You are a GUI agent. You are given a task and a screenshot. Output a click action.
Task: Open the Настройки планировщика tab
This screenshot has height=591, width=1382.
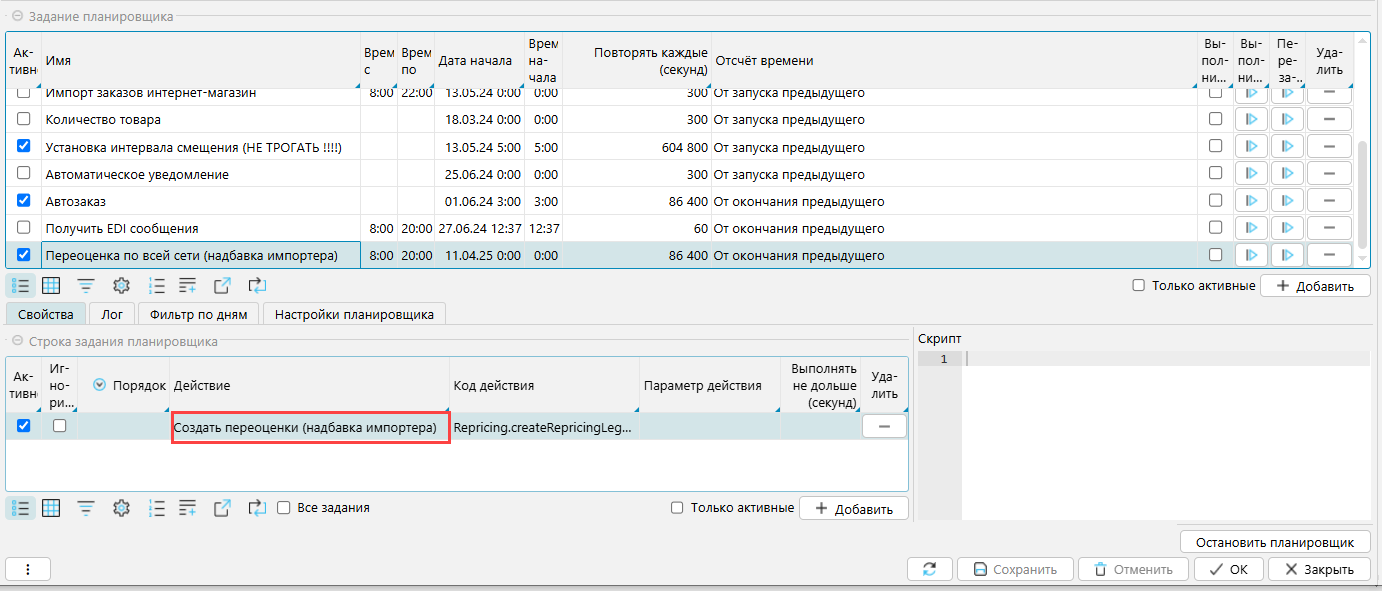(354, 314)
